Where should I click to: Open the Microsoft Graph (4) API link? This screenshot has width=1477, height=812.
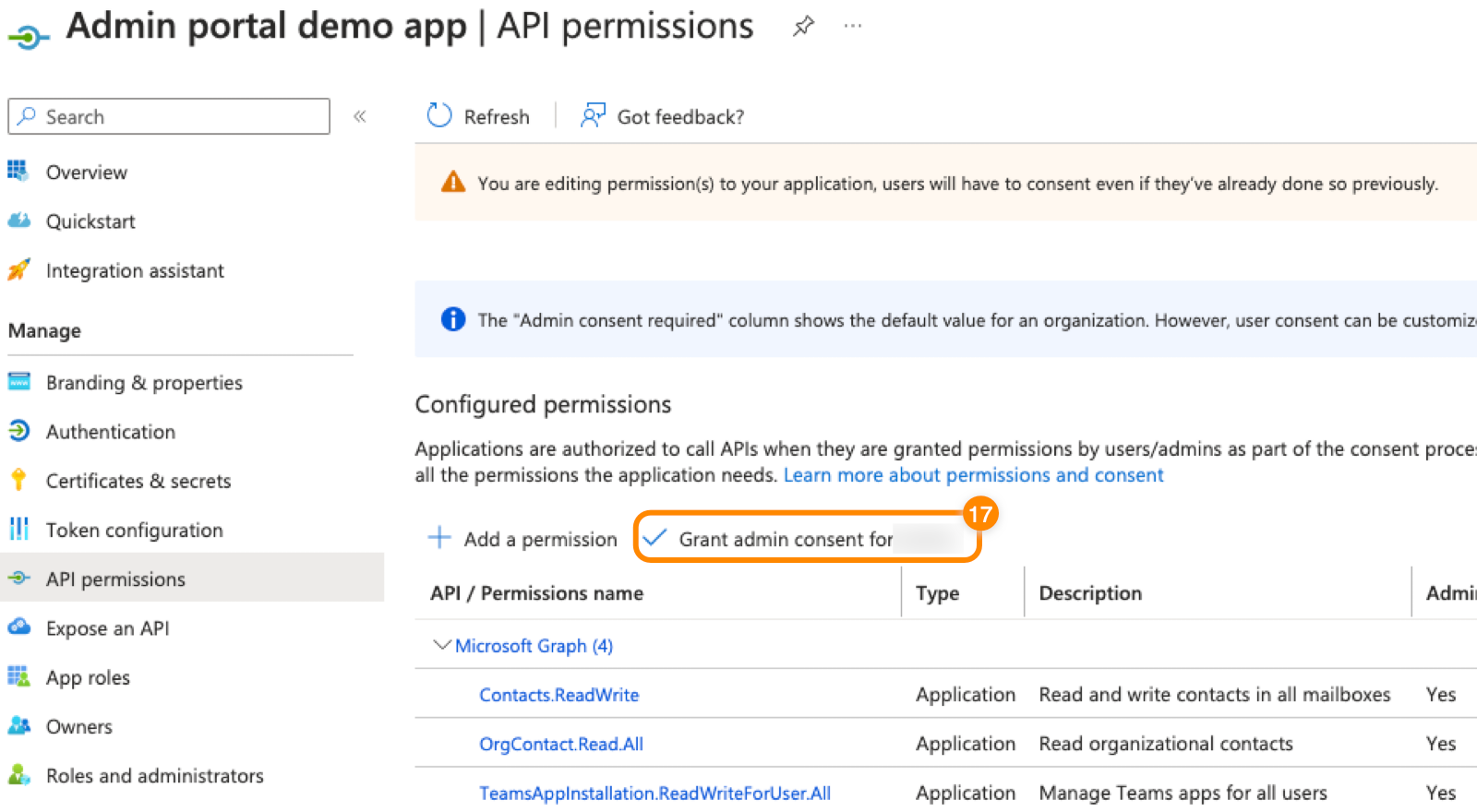point(534,646)
